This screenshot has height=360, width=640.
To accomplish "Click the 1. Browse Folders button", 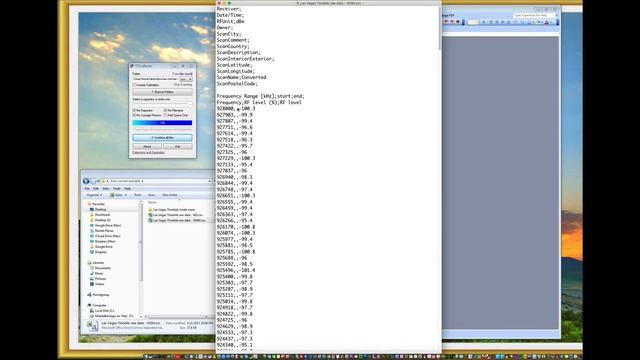I will point(162,92).
